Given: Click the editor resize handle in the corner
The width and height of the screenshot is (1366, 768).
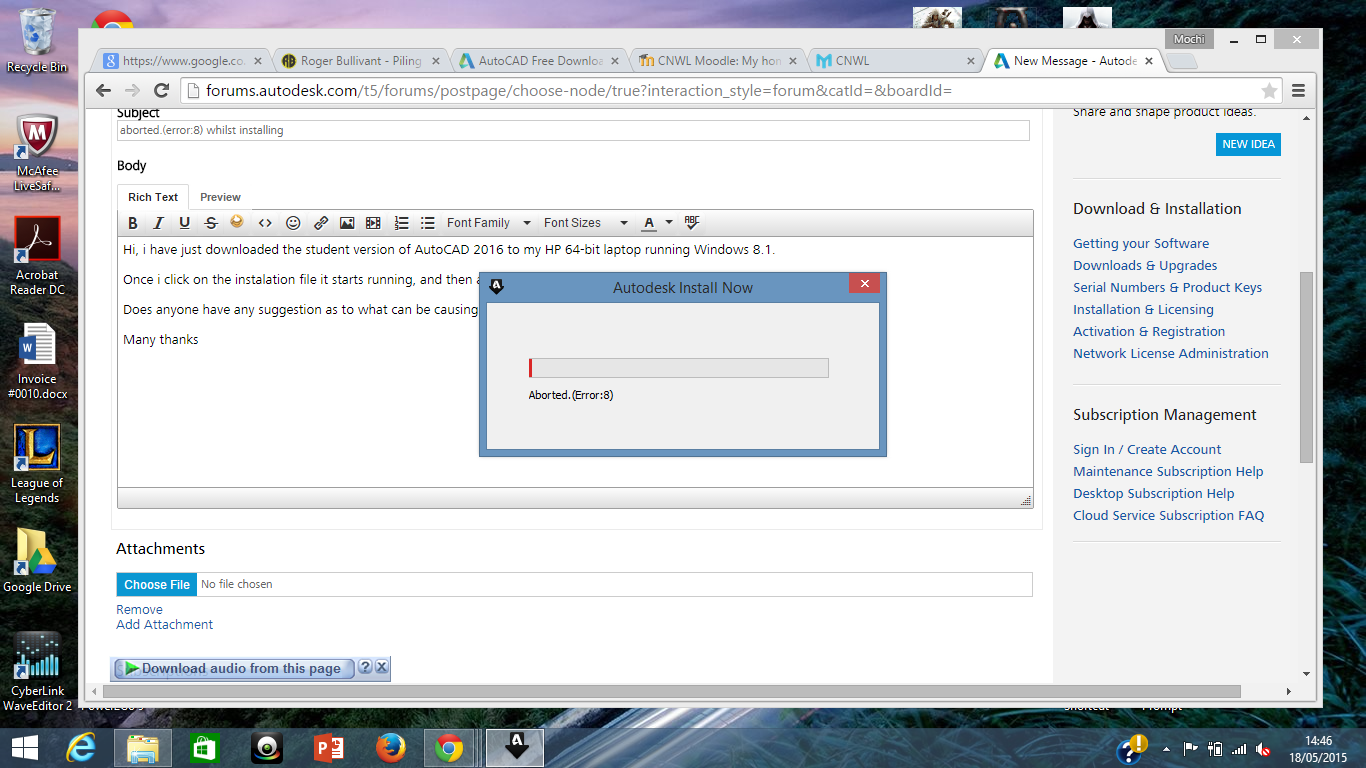Looking at the screenshot, I should pyautogui.click(x=1025, y=500).
